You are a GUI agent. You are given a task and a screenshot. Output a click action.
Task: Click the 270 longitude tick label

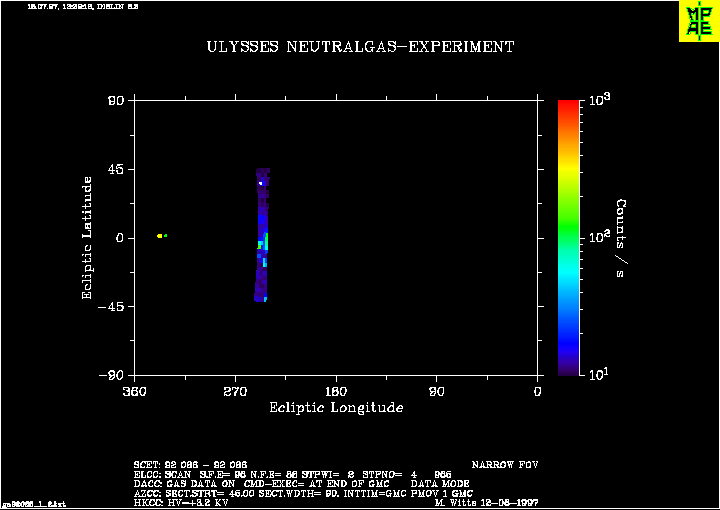point(235,392)
